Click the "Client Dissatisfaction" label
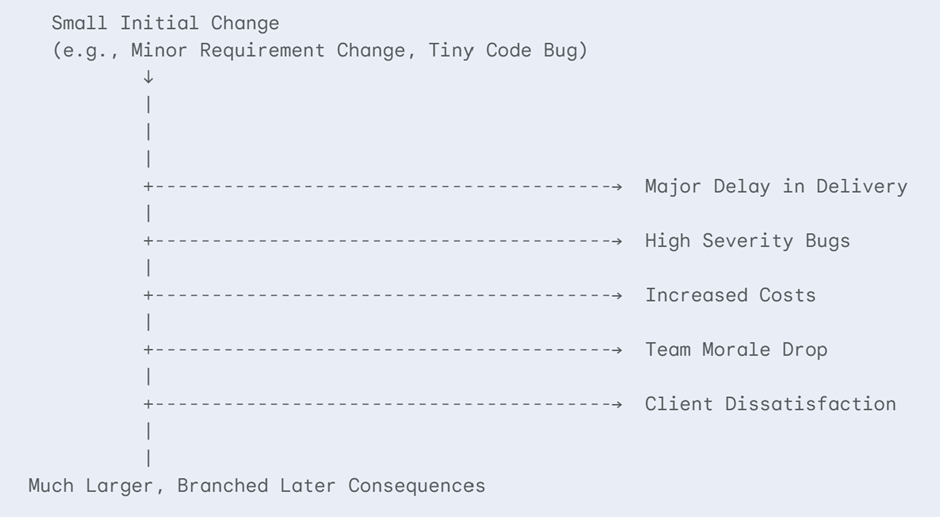Image resolution: width=940 pixels, height=517 pixels. click(x=770, y=404)
